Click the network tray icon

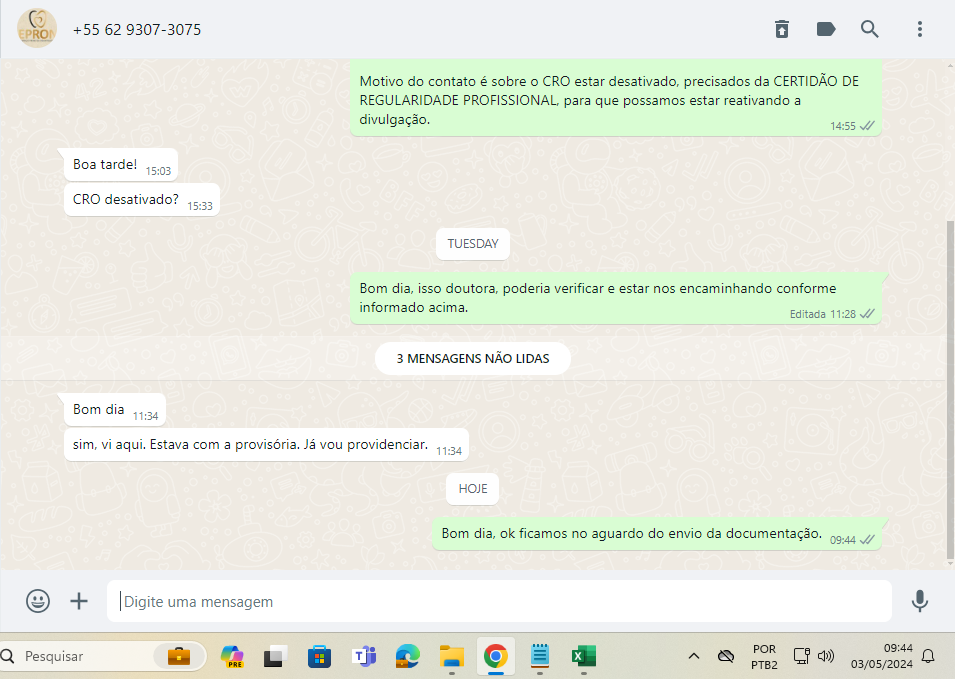coord(802,656)
